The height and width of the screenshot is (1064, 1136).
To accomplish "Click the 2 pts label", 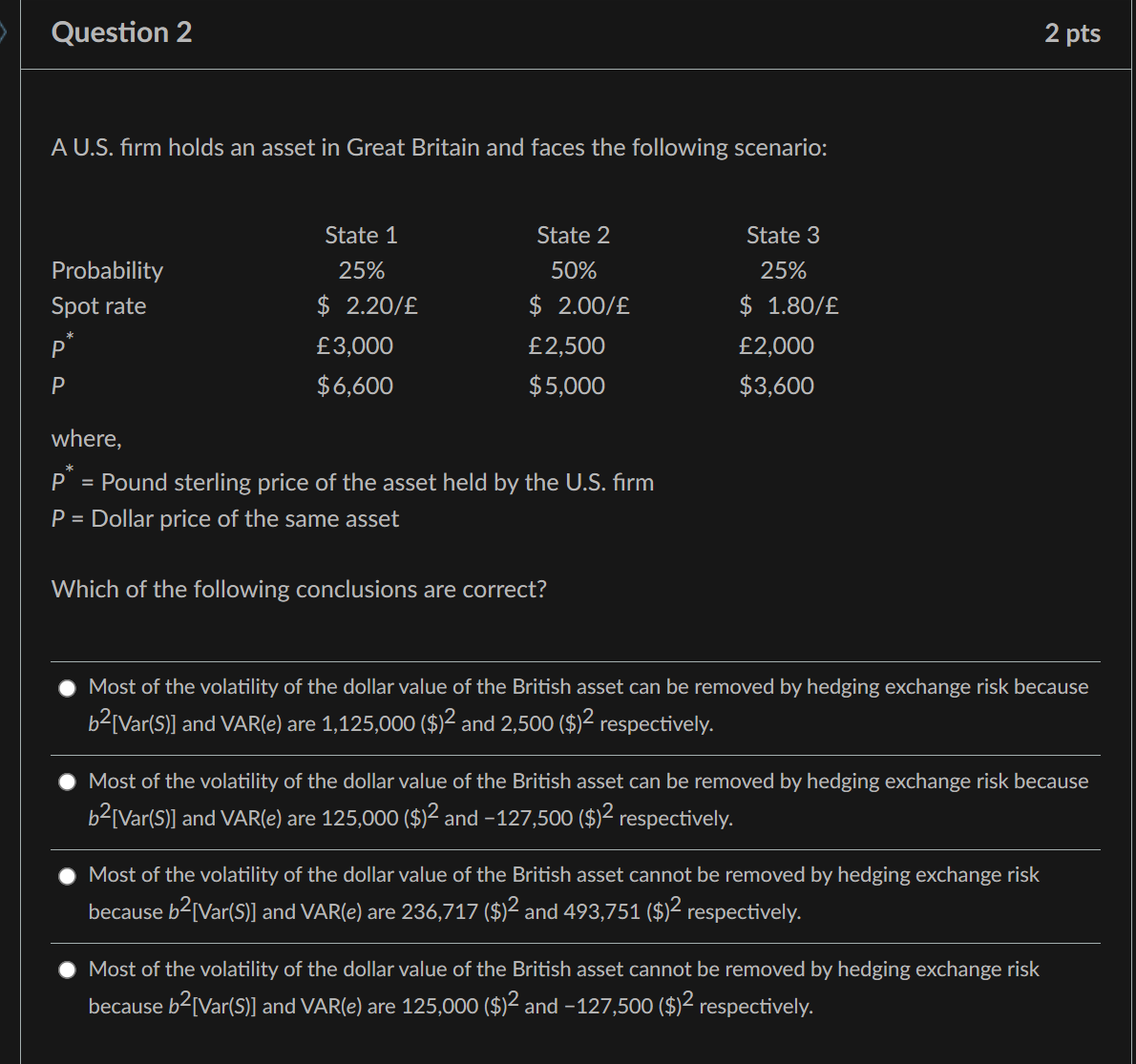I will pyautogui.click(x=1073, y=32).
